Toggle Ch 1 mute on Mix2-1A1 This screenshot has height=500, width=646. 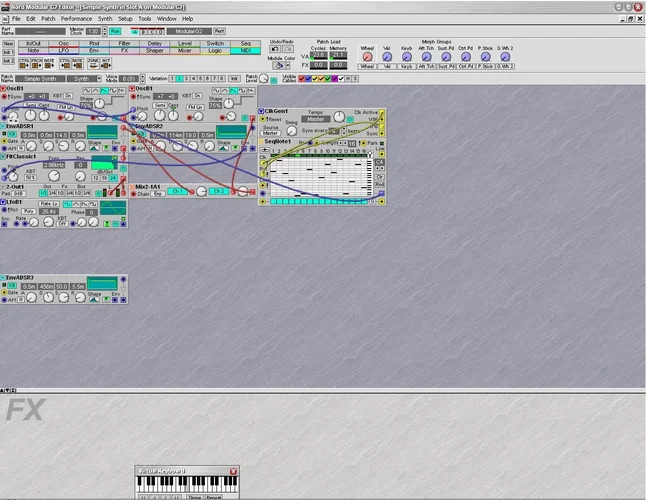(x=177, y=191)
